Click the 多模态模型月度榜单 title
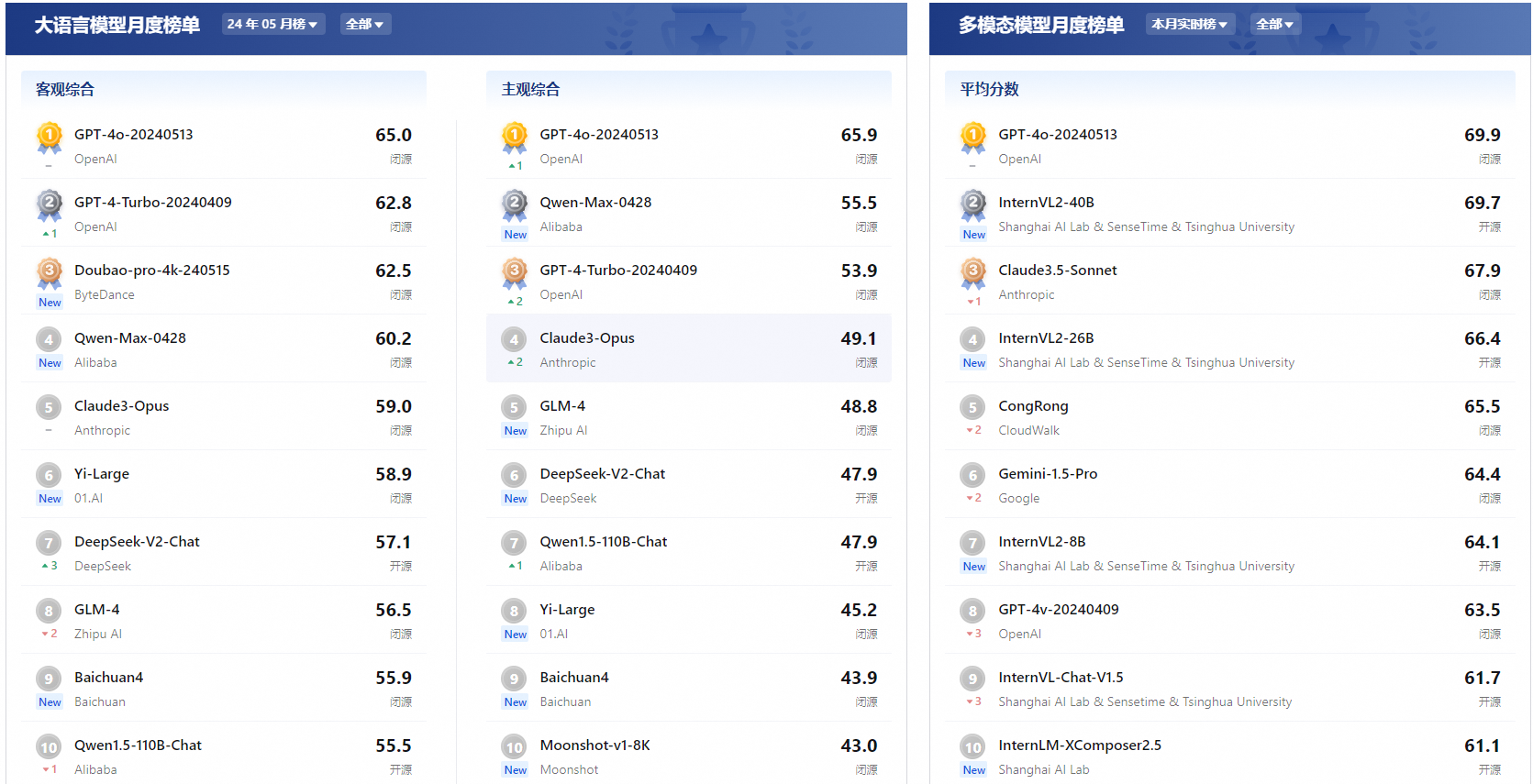The width and height of the screenshot is (1533, 784). 1041,25
